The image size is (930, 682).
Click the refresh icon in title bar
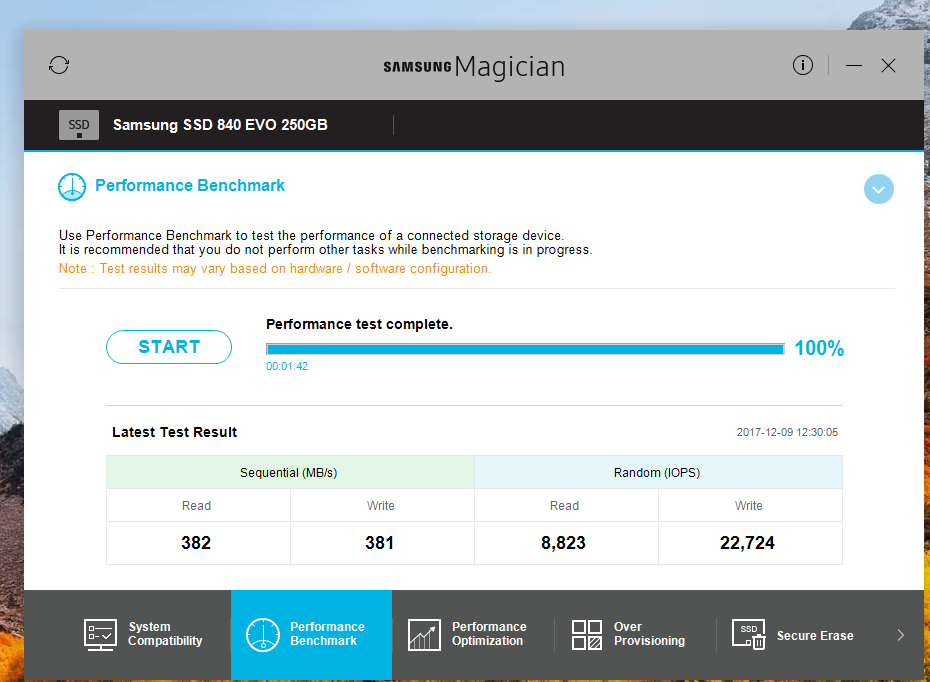[59, 65]
